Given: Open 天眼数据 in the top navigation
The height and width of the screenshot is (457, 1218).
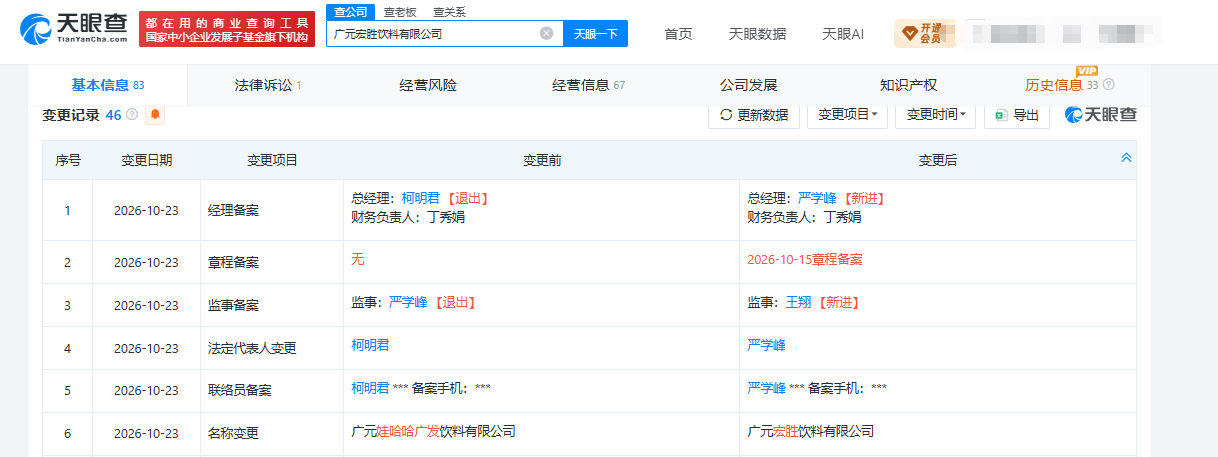Looking at the screenshot, I should (757, 34).
